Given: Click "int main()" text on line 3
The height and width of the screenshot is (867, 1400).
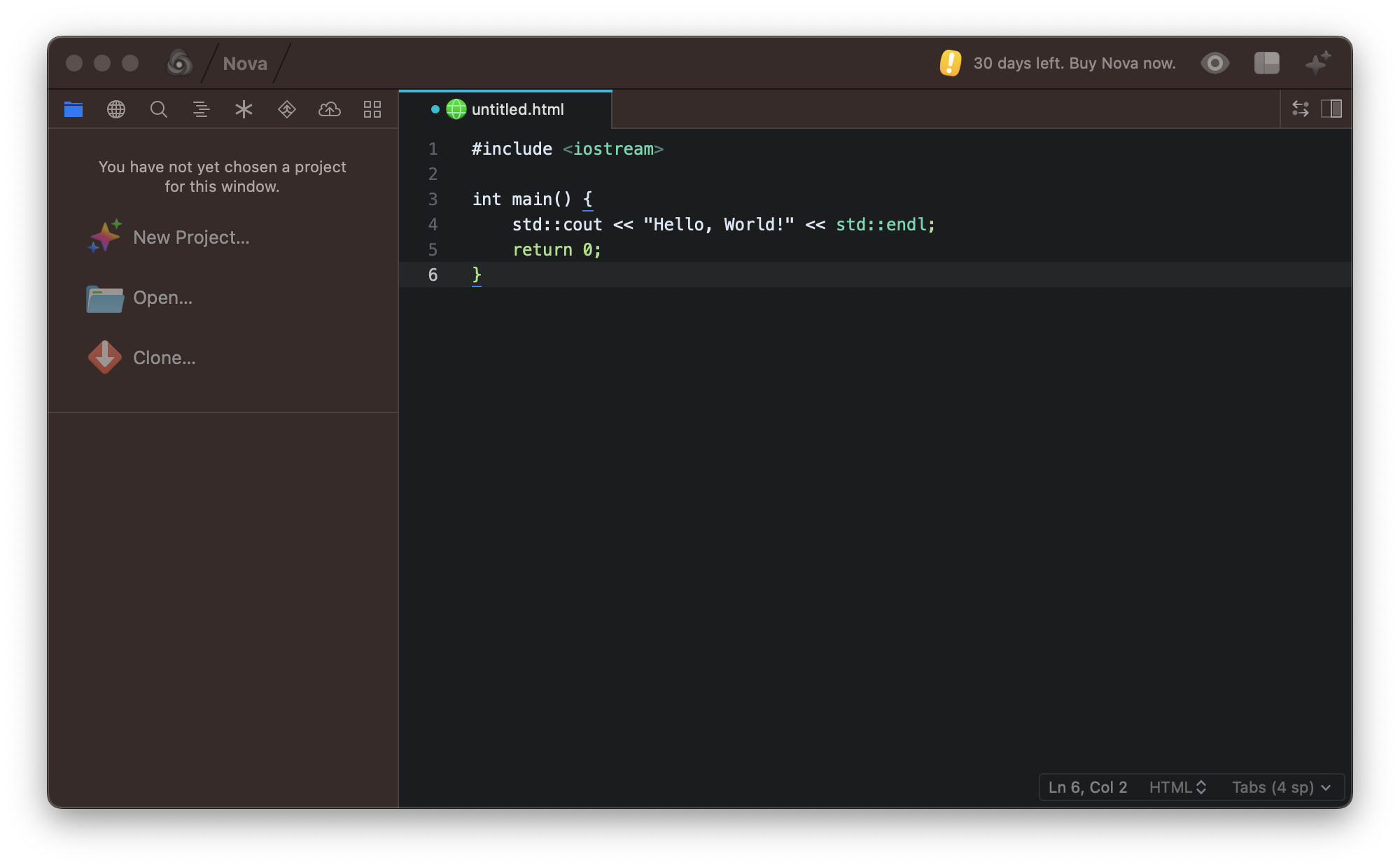Looking at the screenshot, I should (522, 200).
